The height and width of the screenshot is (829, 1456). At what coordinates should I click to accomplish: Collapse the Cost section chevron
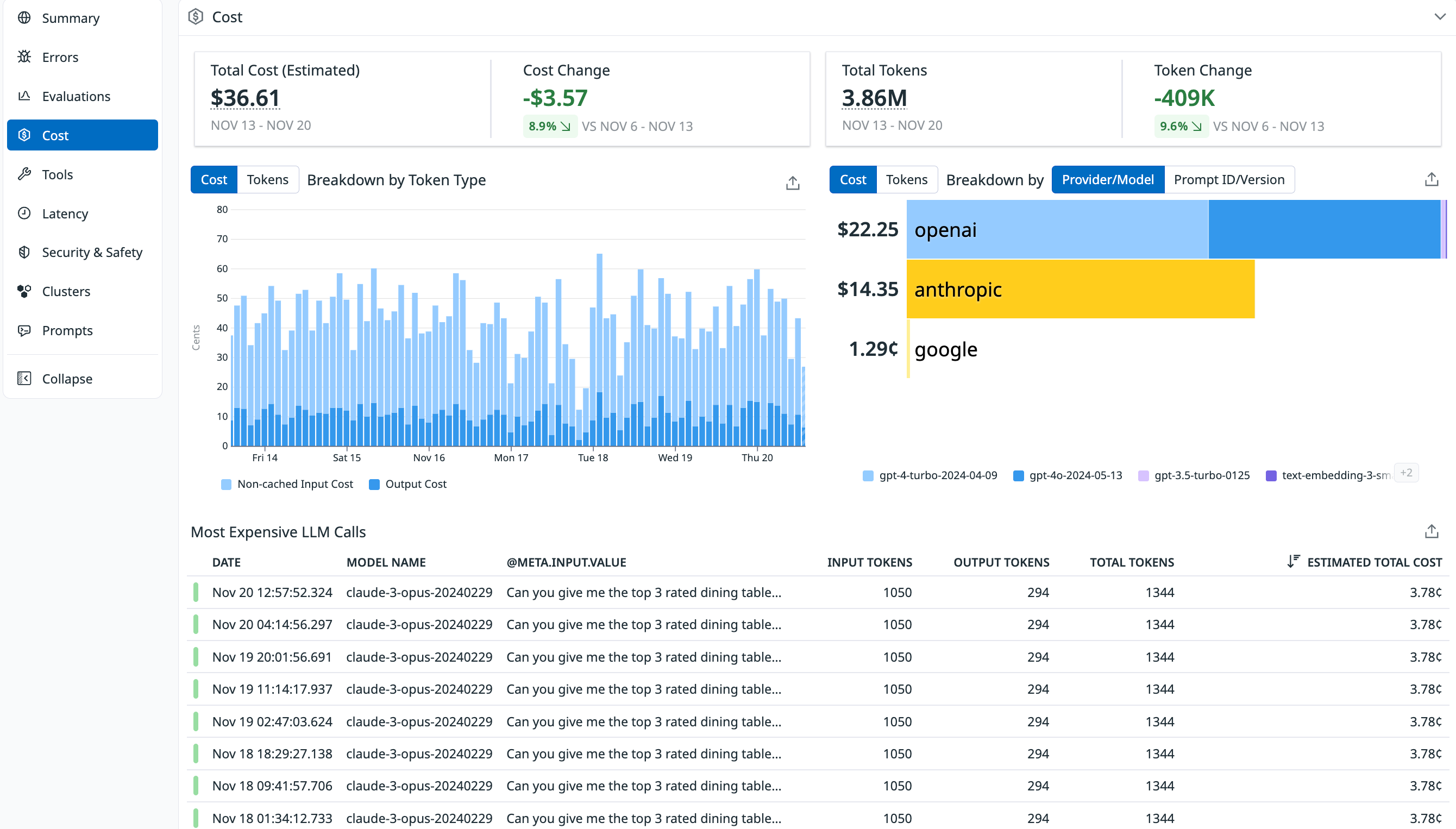tap(1439, 17)
